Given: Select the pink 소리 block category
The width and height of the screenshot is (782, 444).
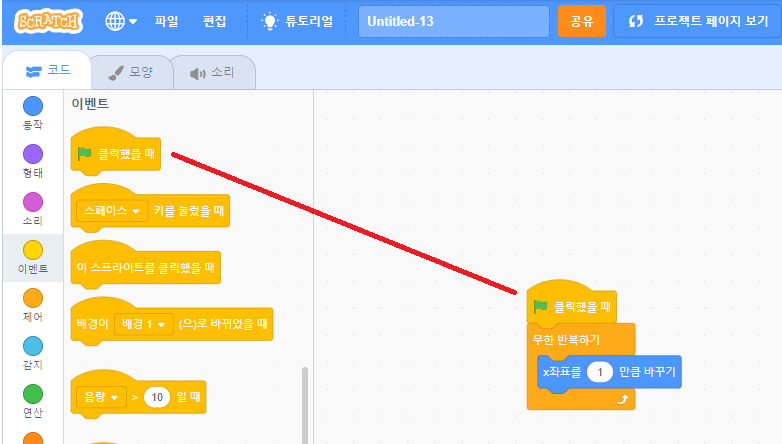Looking at the screenshot, I should 33,210.
